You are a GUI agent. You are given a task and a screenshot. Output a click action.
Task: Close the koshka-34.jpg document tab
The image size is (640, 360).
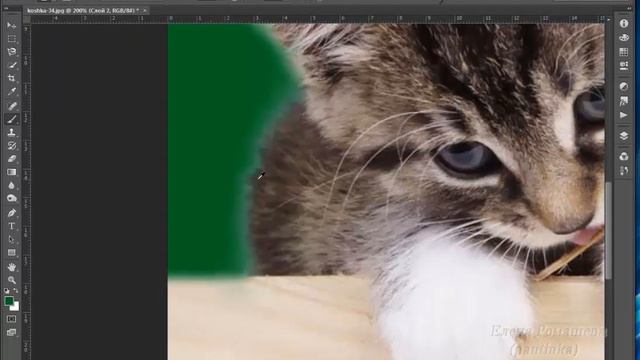tap(145, 11)
